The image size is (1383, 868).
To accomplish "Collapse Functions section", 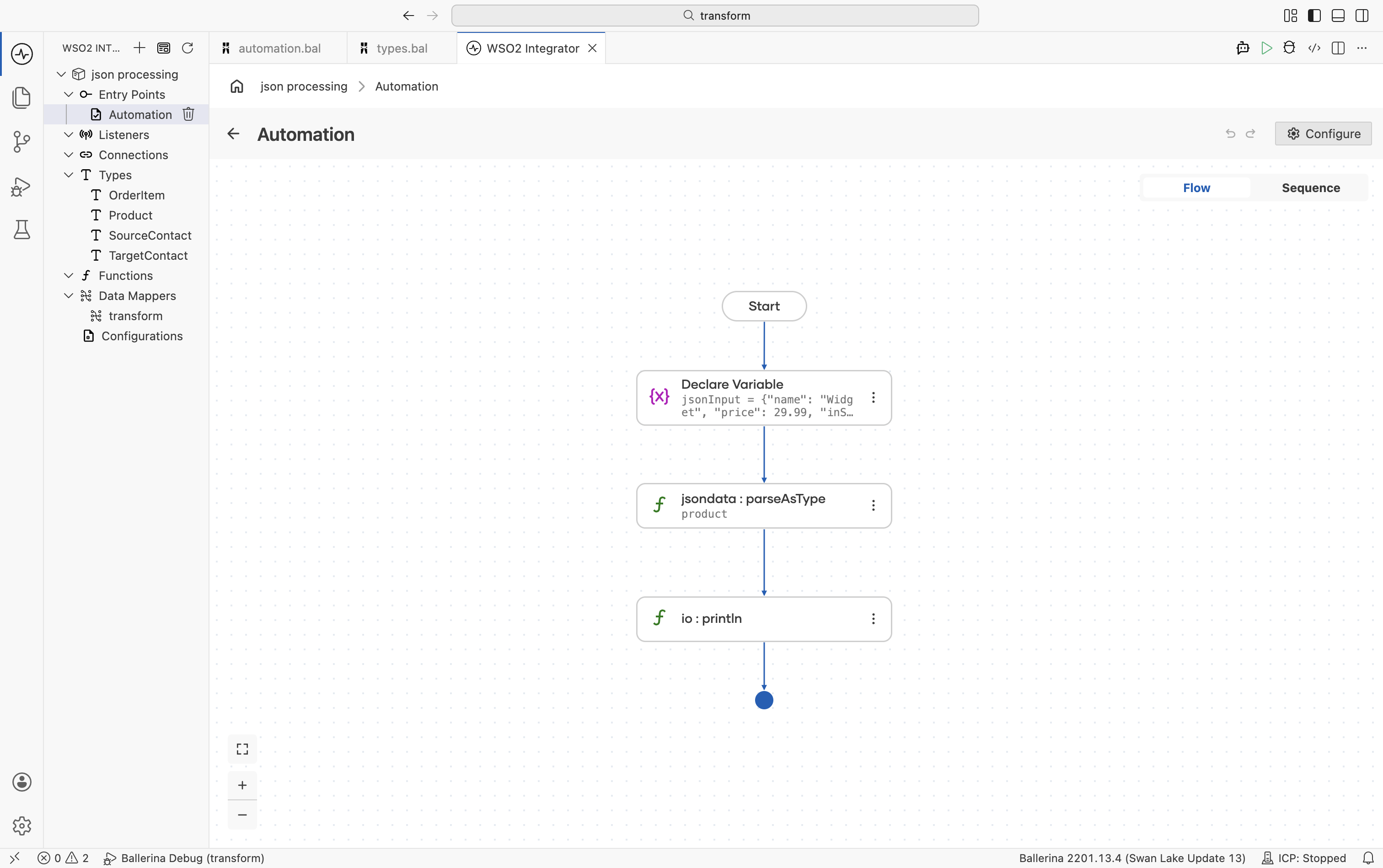I will coord(68,276).
